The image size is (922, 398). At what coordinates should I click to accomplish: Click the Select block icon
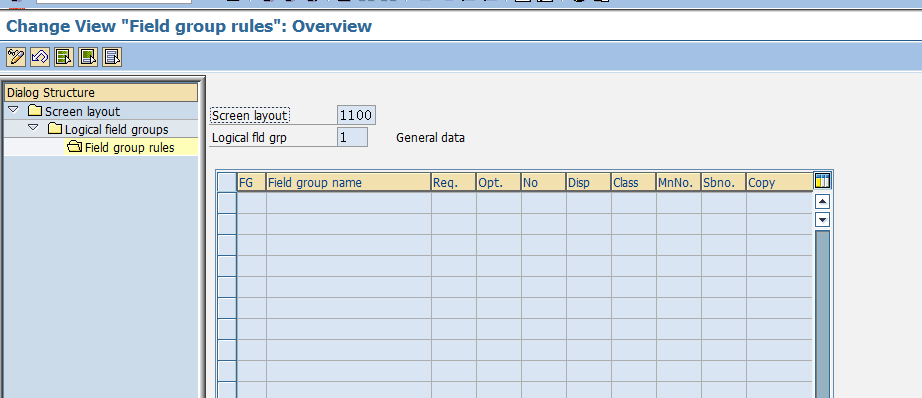[88, 57]
